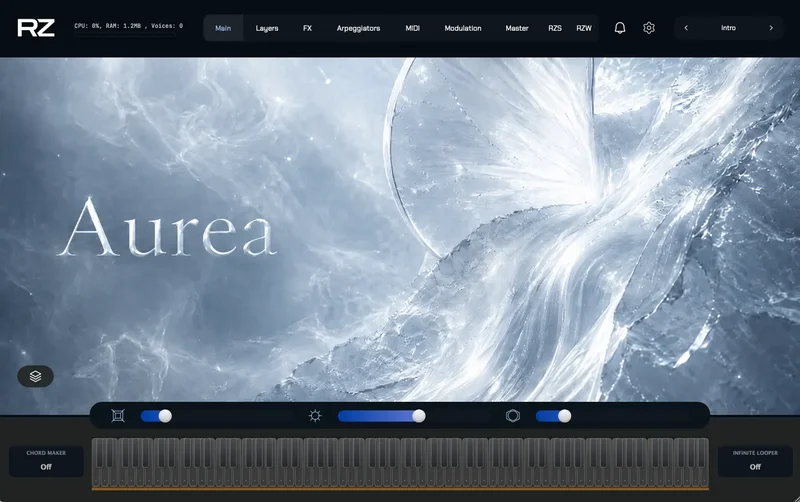Click the sun brightness macro icon

tap(315, 416)
